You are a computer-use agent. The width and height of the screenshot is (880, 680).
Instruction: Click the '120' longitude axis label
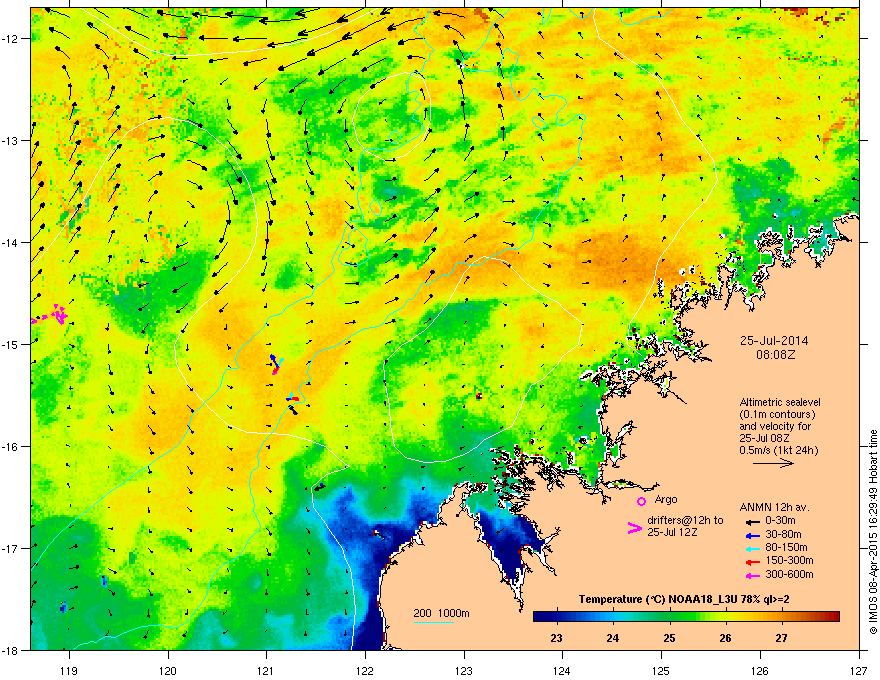(168, 670)
